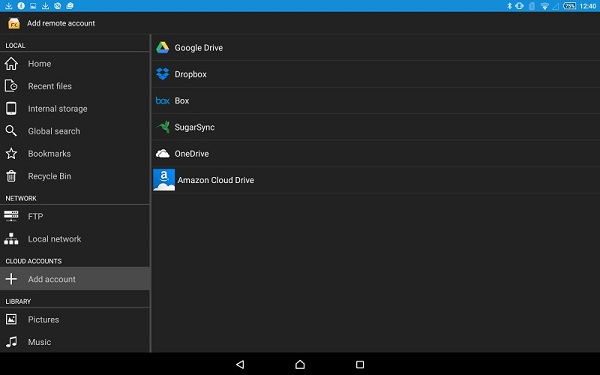The image size is (600, 375).
Task: Tap the plus icon for Add account
Action: coord(11,279)
